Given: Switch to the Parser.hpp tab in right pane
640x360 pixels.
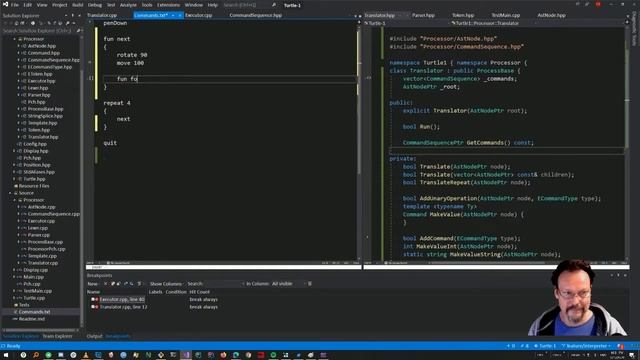Looking at the screenshot, I should 423,15.
